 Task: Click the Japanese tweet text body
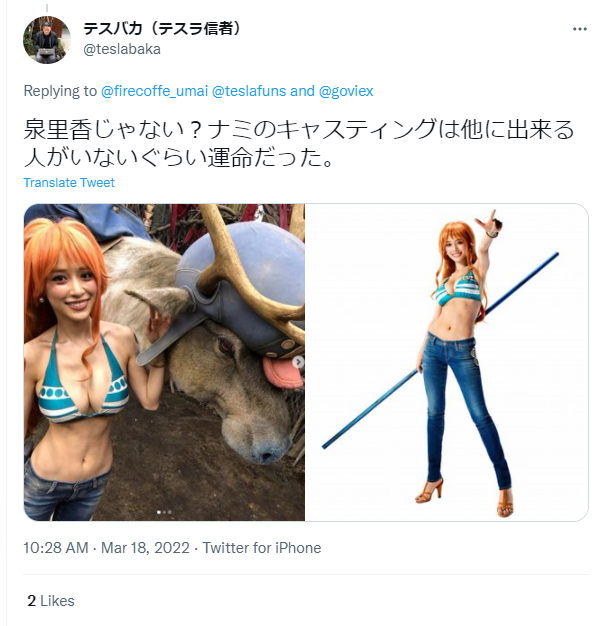coord(299,144)
